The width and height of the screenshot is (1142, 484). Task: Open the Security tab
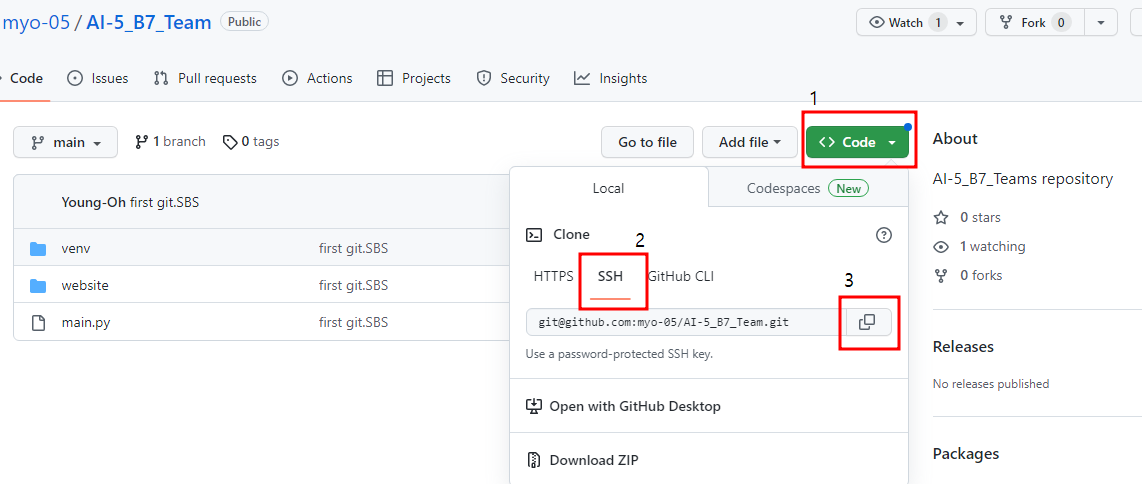[512, 79]
